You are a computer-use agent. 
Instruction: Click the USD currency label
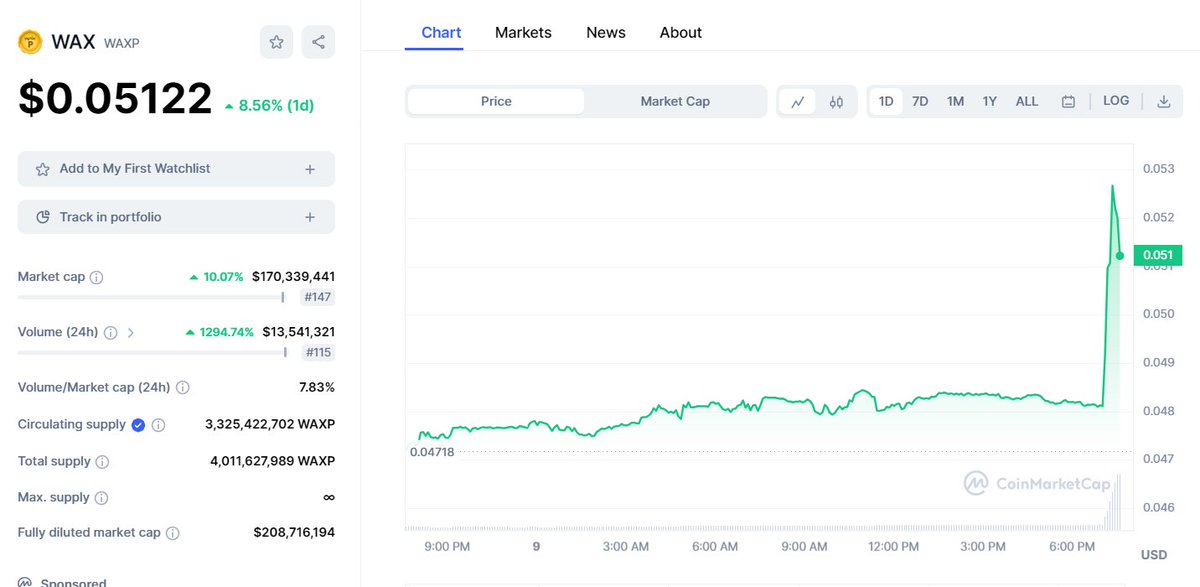(1154, 554)
